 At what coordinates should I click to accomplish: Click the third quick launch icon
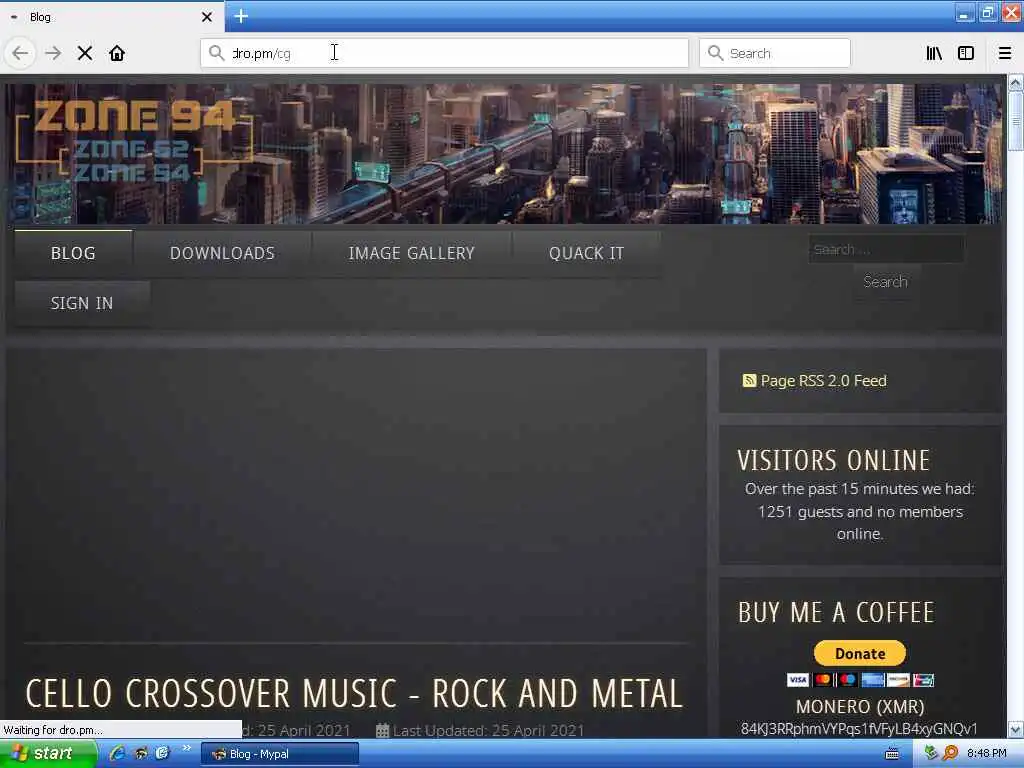point(162,754)
